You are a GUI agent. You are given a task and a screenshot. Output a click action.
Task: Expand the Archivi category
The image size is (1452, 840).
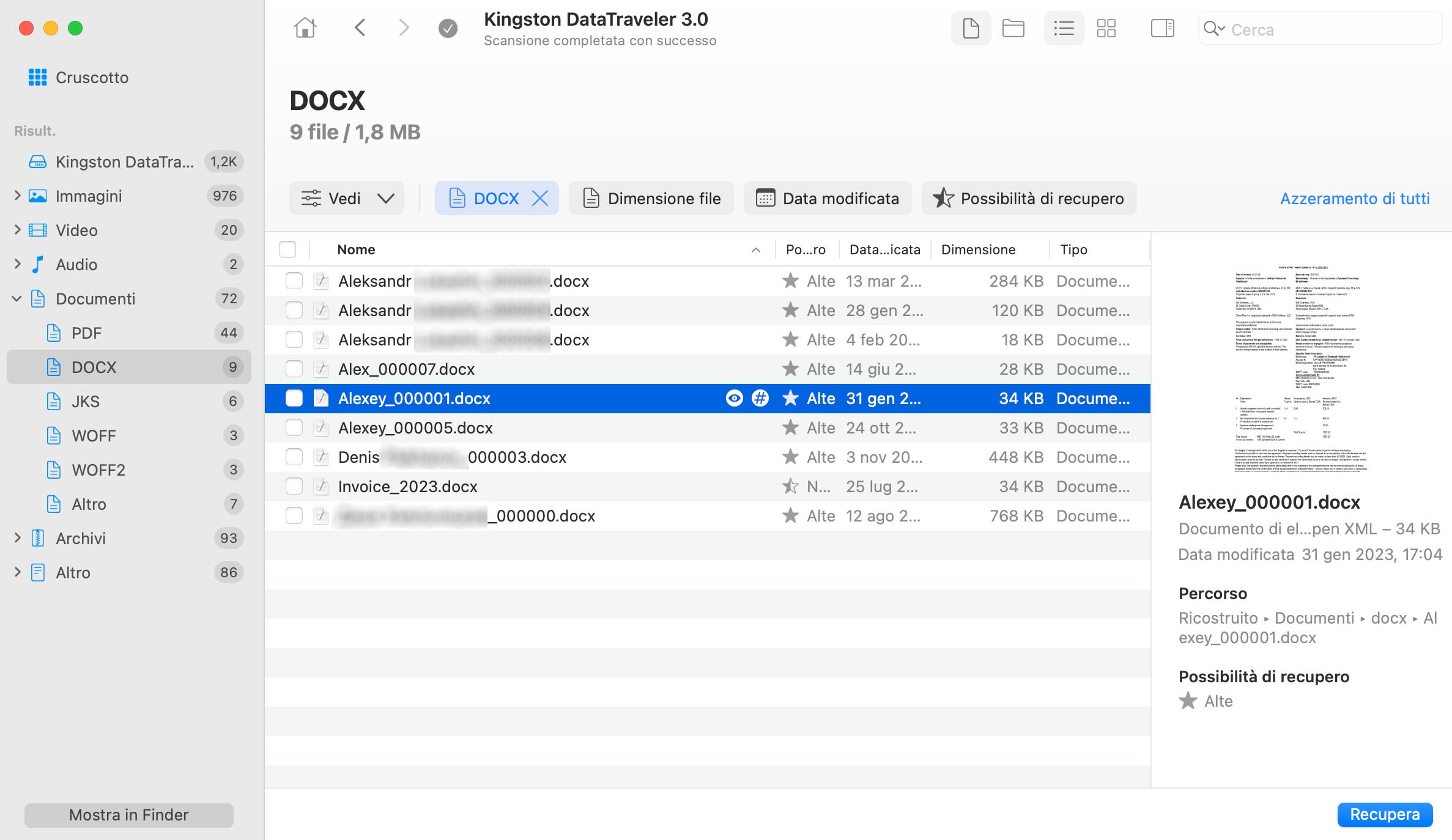pyautogui.click(x=18, y=538)
